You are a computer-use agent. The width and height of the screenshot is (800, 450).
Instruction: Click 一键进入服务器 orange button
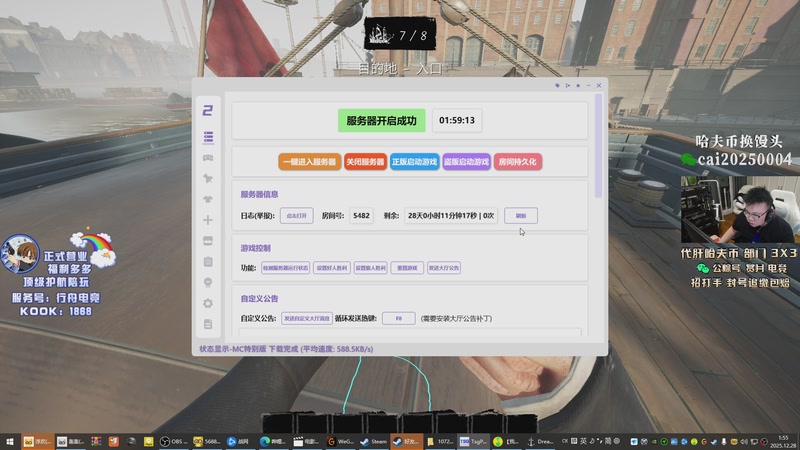(x=310, y=162)
